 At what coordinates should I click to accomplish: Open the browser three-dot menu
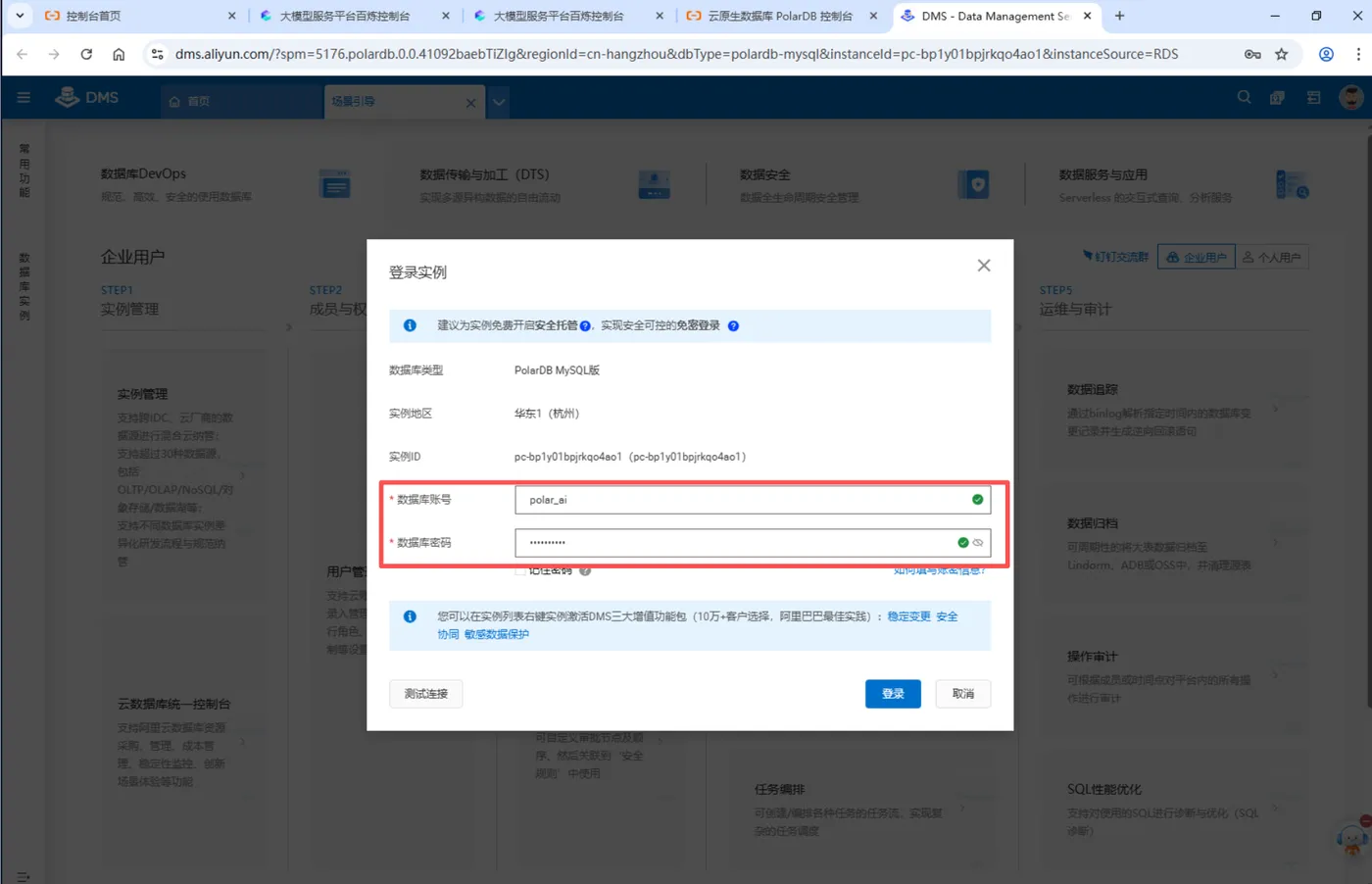pyautogui.click(x=1358, y=54)
